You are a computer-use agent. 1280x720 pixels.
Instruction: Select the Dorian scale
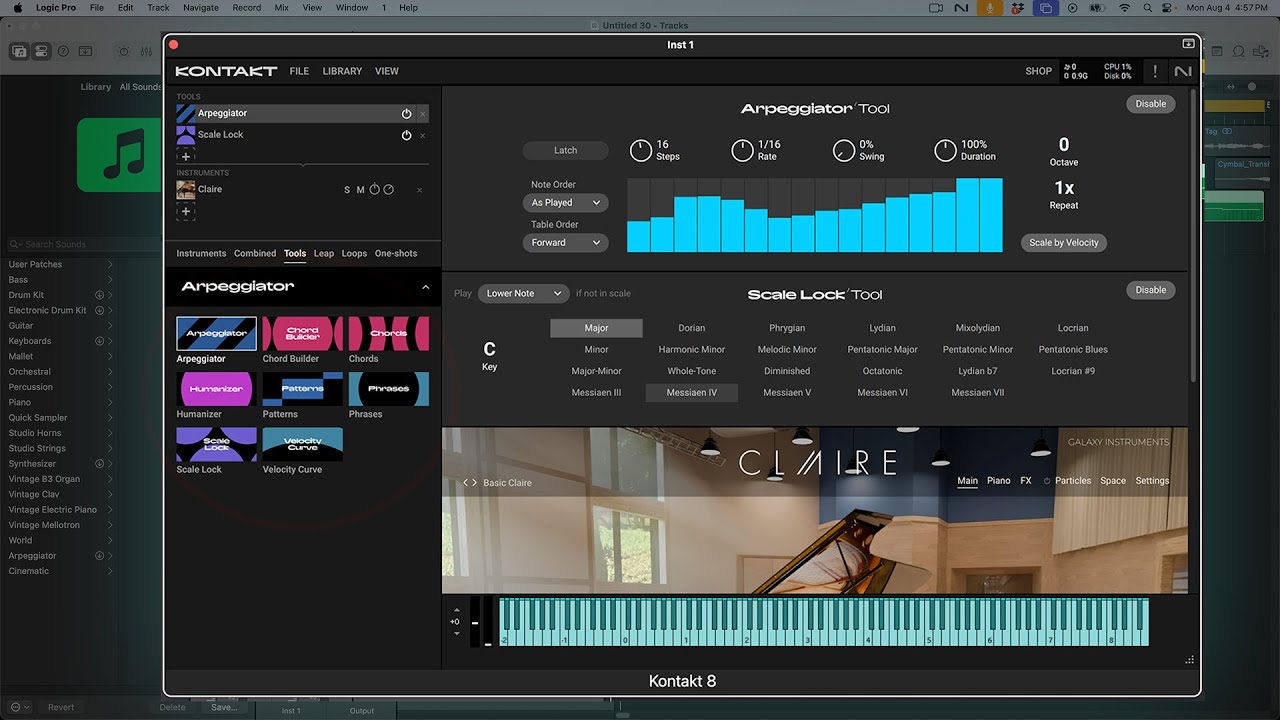click(x=692, y=328)
